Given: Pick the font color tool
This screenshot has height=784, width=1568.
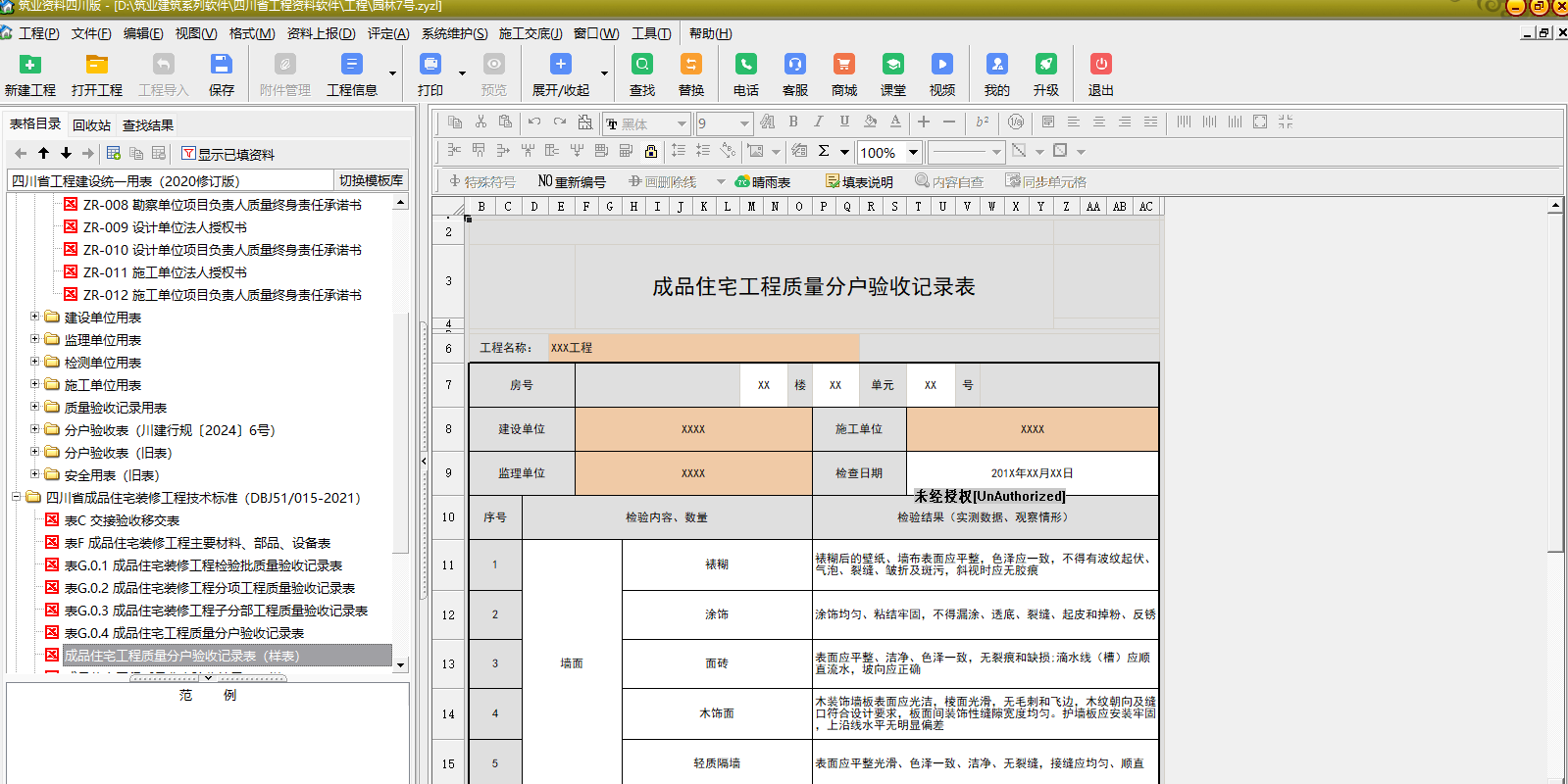Looking at the screenshot, I should point(895,122).
